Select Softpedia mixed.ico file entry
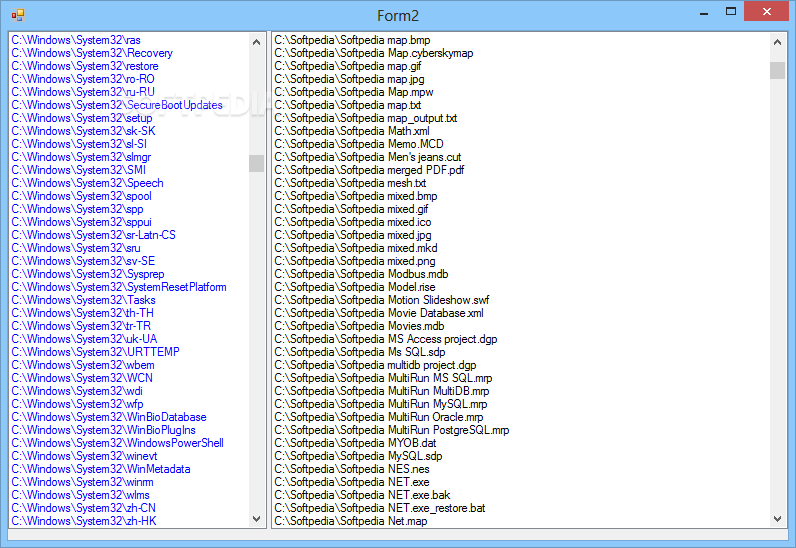The width and height of the screenshot is (796, 548). [x=353, y=222]
